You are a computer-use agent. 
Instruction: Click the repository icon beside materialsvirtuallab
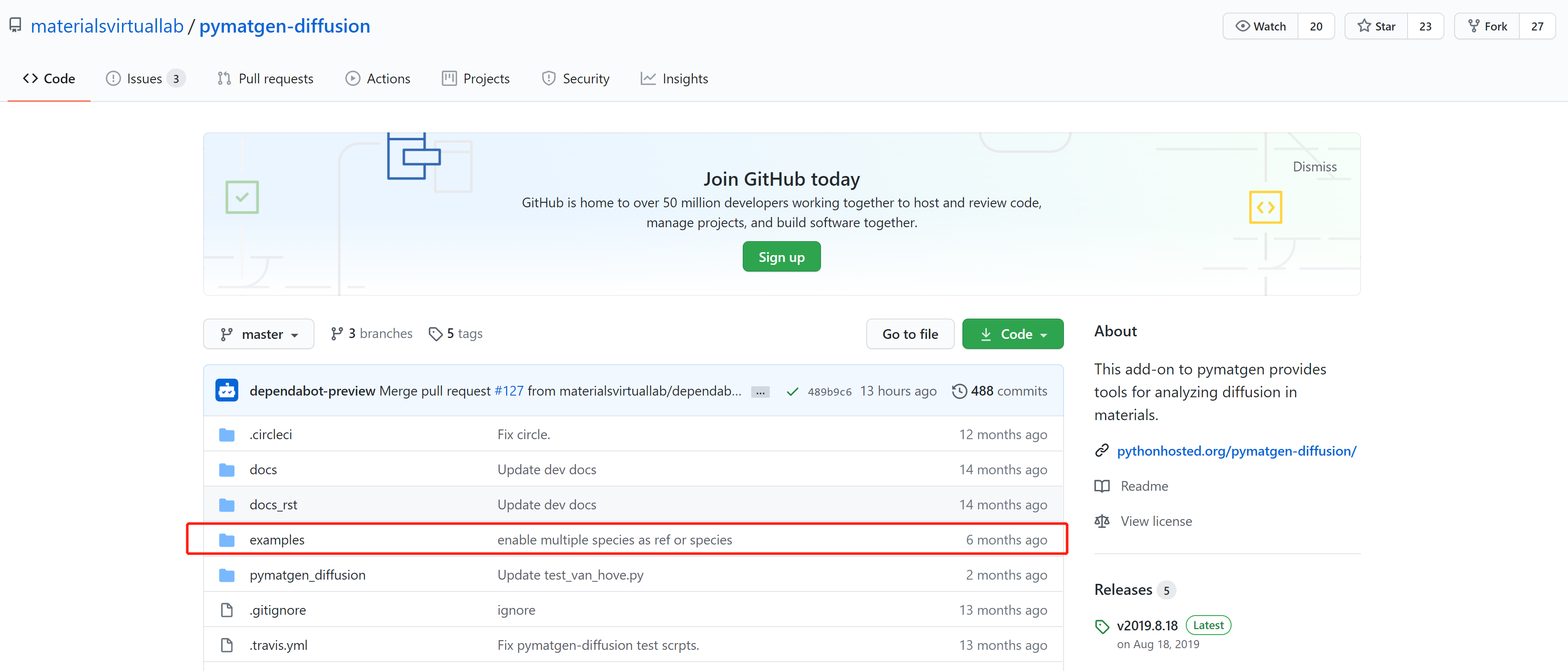tap(15, 25)
